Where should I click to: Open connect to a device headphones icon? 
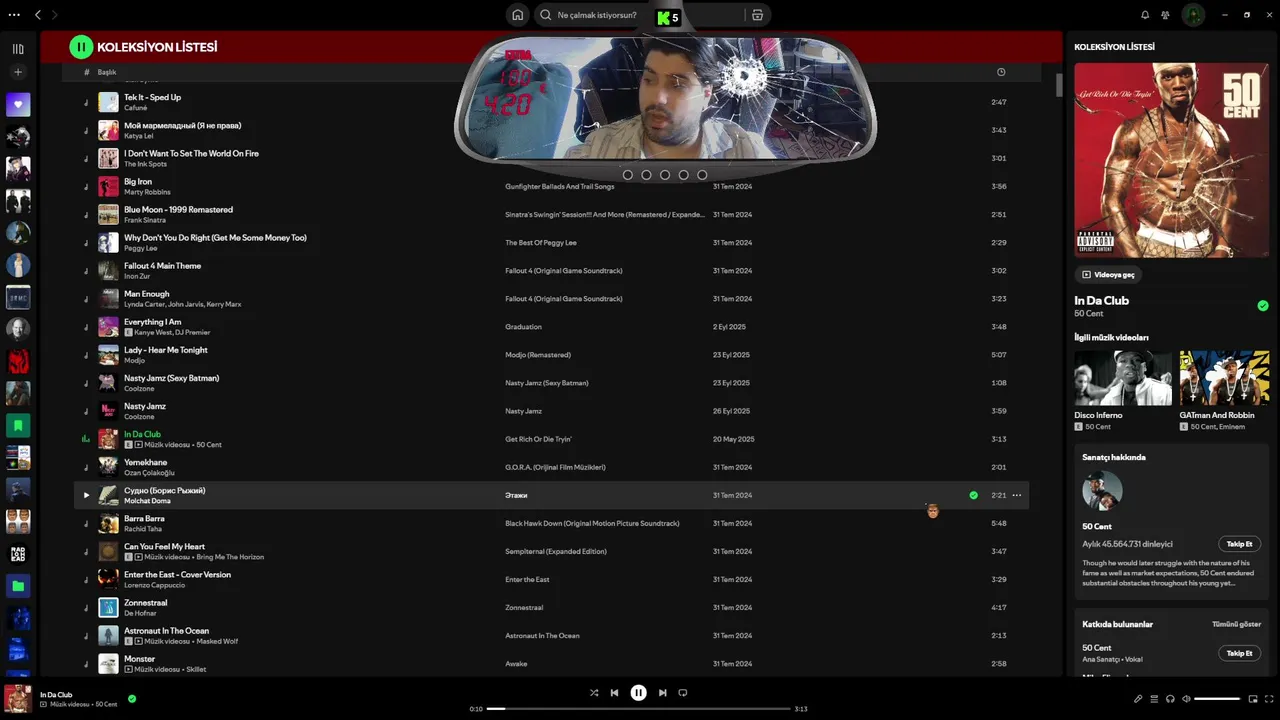click(x=1170, y=699)
